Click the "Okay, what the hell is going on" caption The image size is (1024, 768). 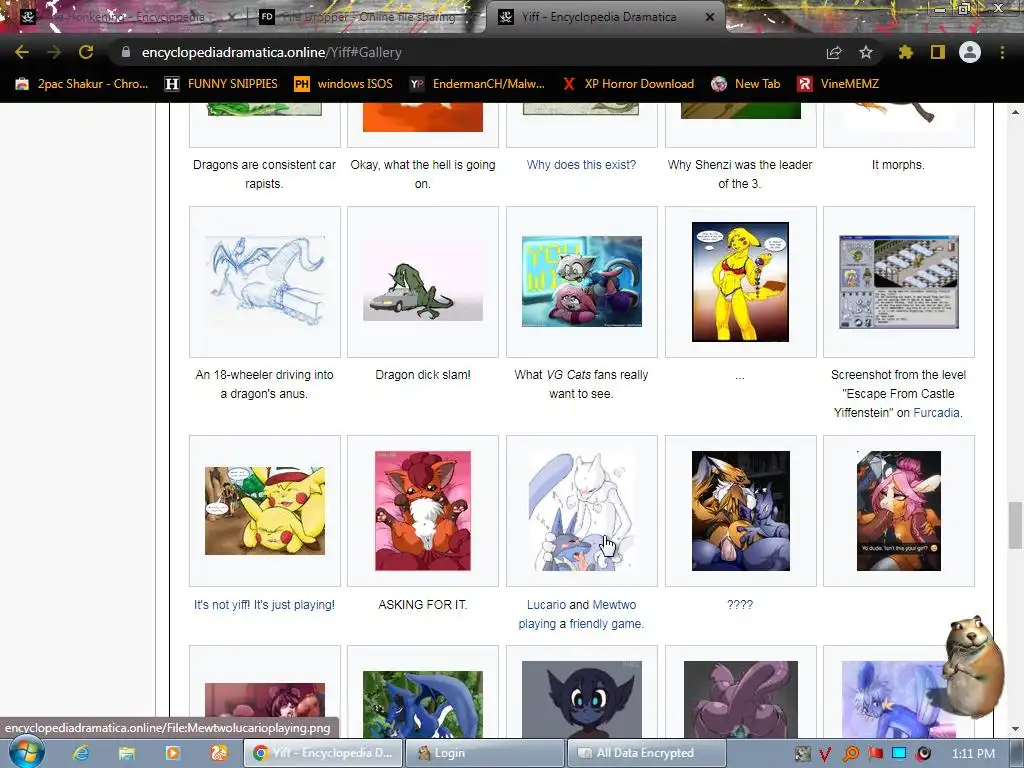(423, 174)
